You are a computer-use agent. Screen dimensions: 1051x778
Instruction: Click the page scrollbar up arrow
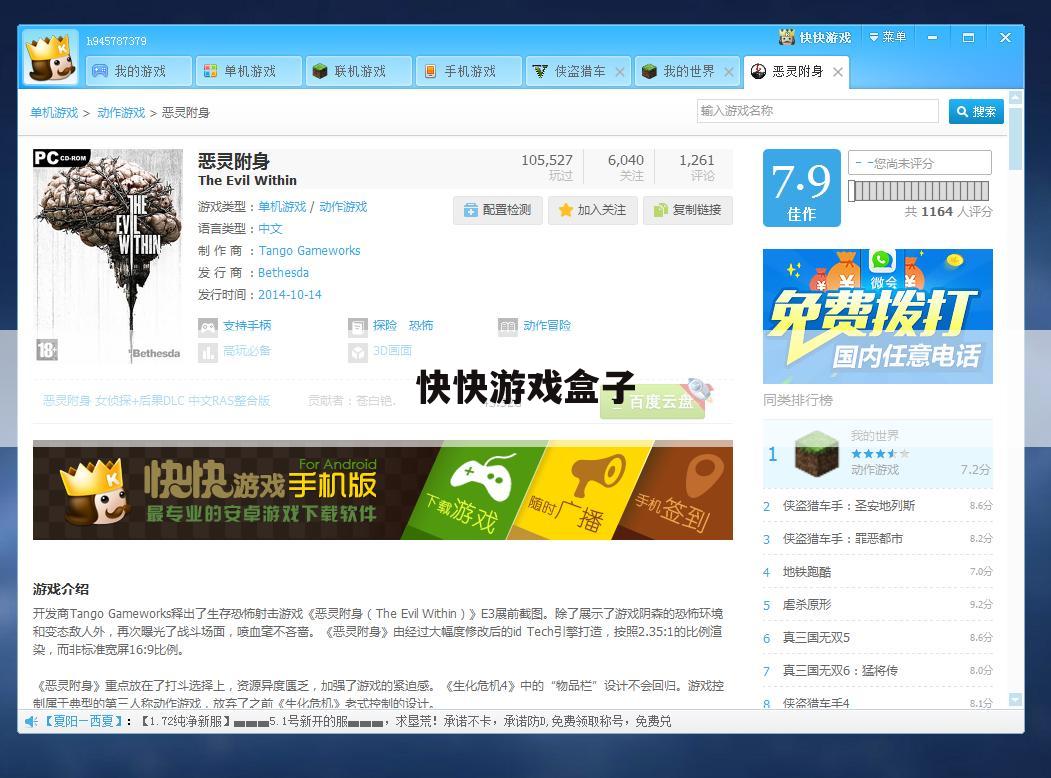(x=1015, y=98)
